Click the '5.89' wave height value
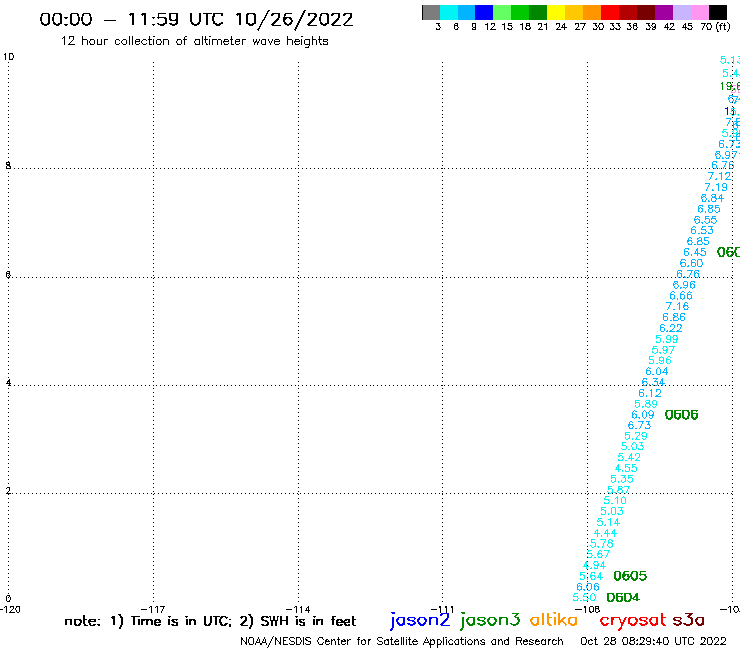This screenshot has width=740, height=650. 646,404
